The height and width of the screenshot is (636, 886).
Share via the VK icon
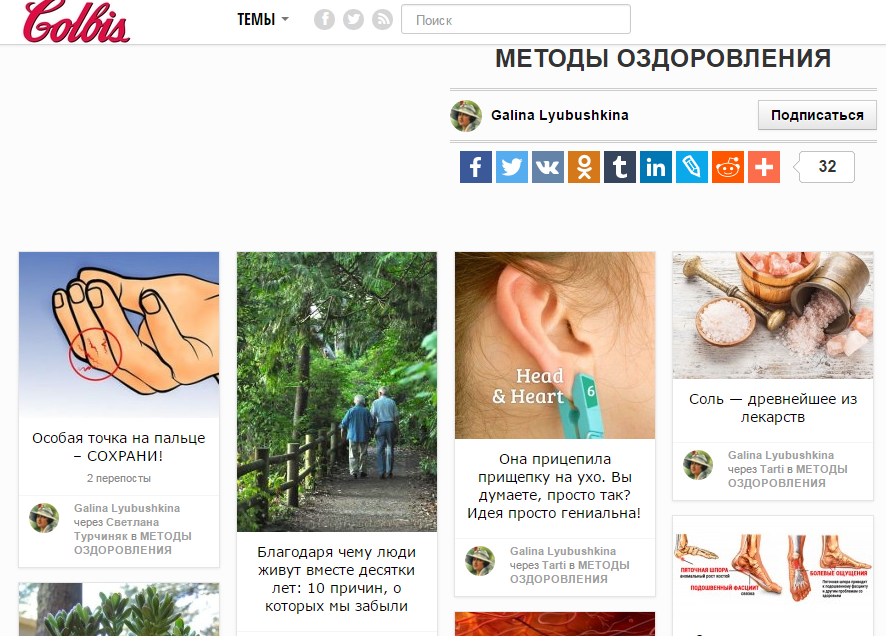(548, 167)
